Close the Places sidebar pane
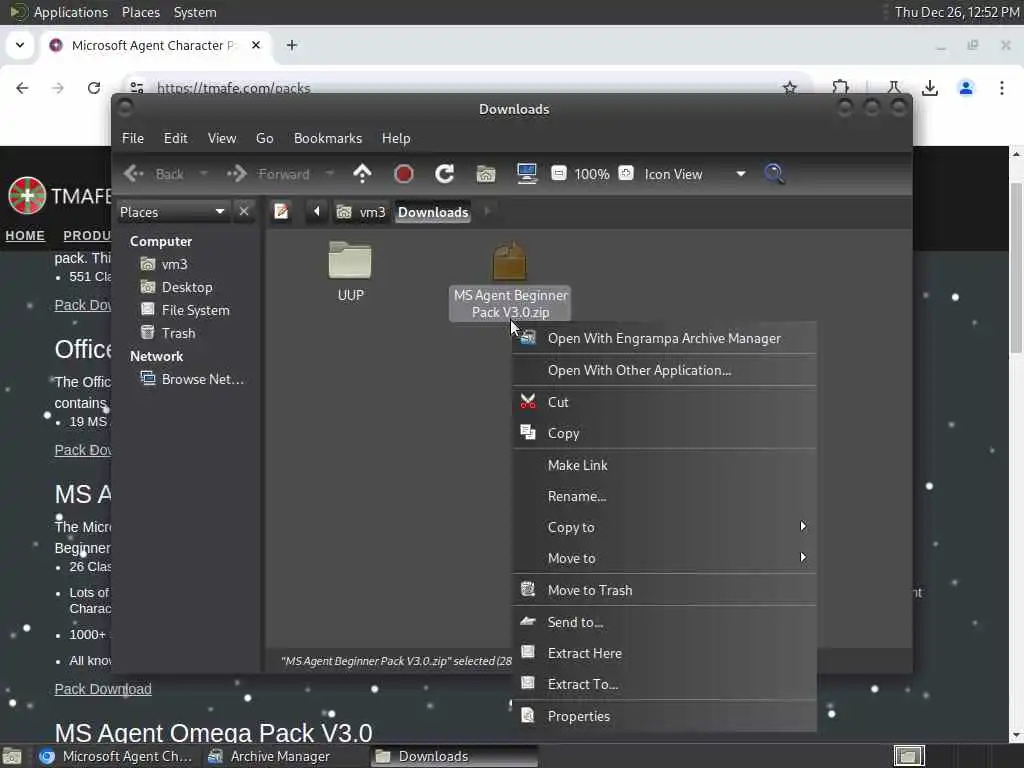The height and width of the screenshot is (768, 1024). click(244, 212)
